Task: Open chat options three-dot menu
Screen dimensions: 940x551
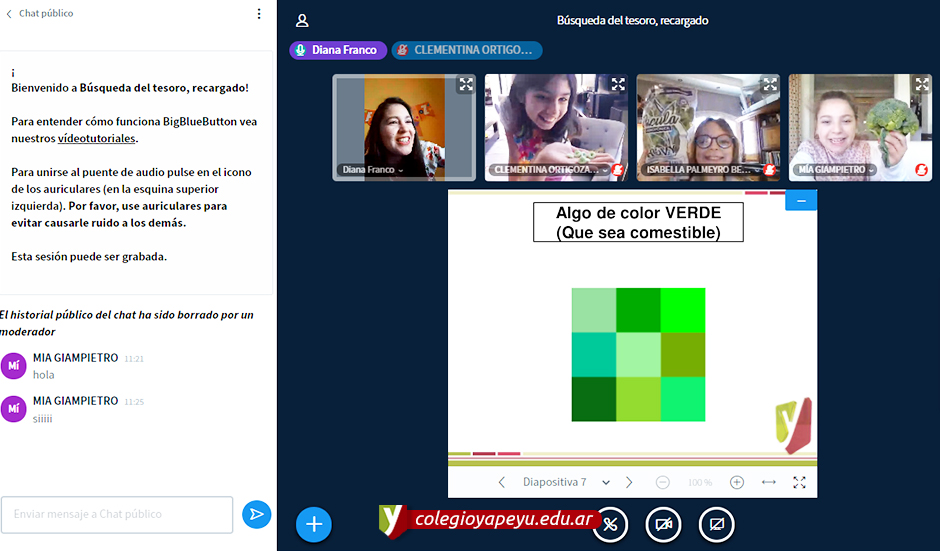Action: pos(259,14)
